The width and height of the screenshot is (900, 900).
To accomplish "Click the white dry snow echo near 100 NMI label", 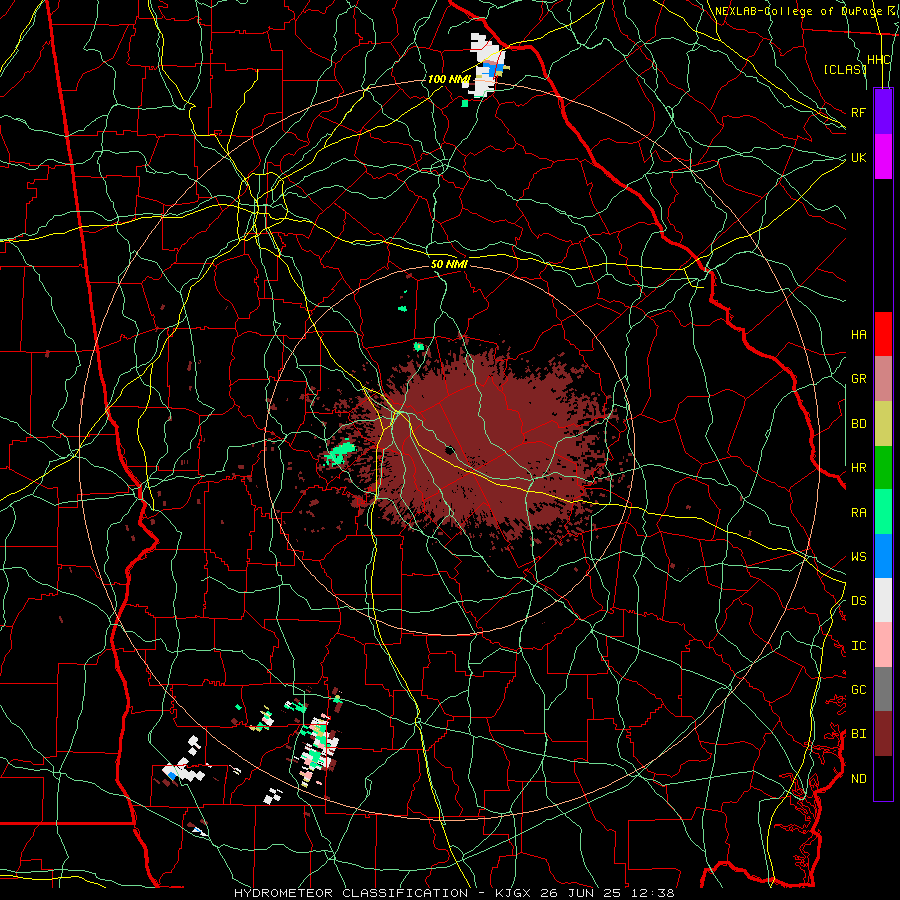I will (487, 63).
